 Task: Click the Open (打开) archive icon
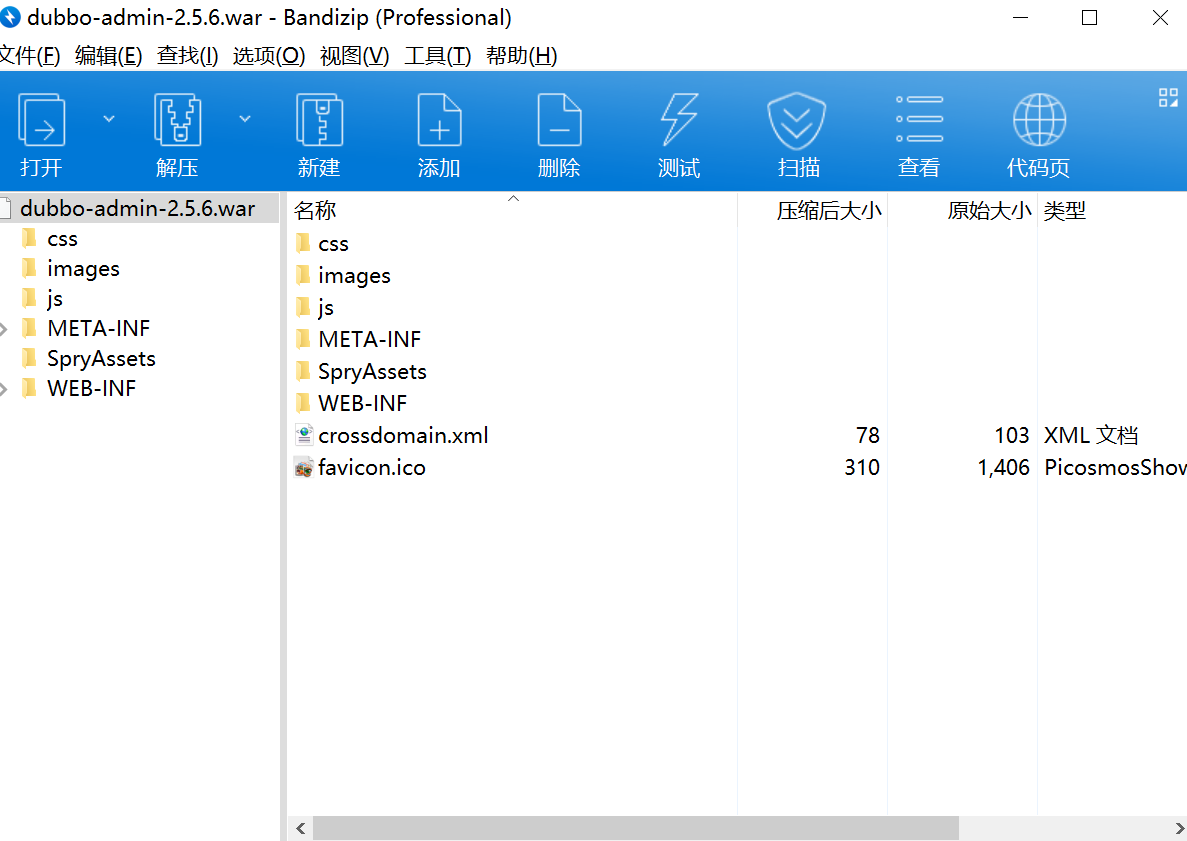(x=42, y=122)
